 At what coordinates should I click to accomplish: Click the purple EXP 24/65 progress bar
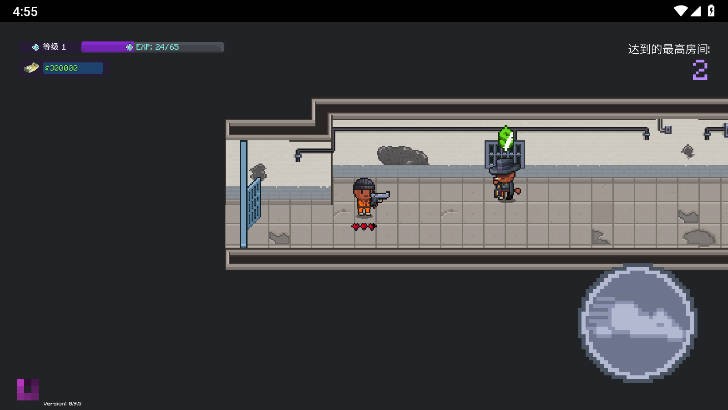(152, 47)
